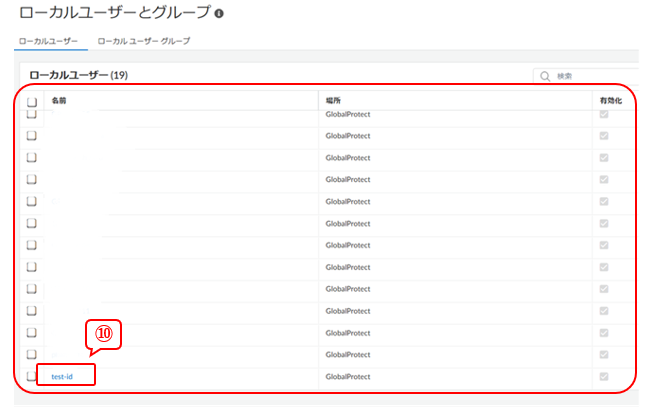Toggle 有効化 checkbox in row above test-id
The image size is (658, 412).
click(603, 354)
